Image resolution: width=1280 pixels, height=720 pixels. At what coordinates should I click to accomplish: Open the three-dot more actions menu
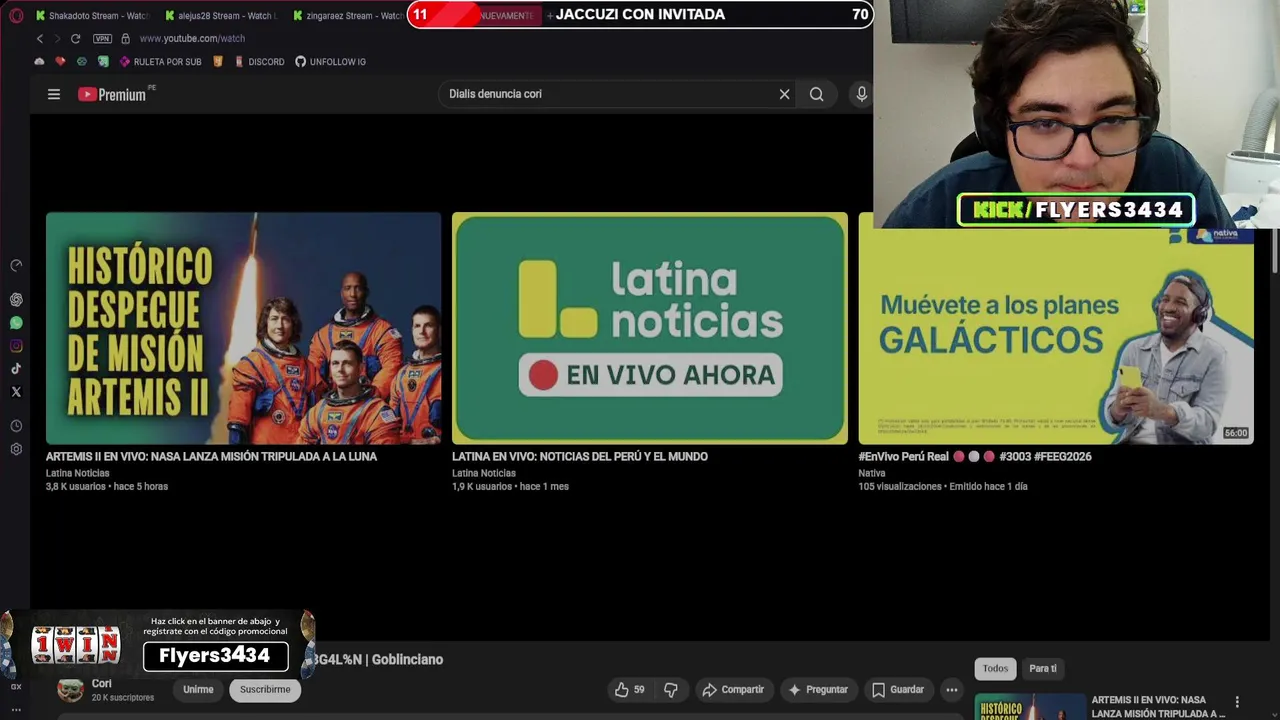[x=952, y=689]
